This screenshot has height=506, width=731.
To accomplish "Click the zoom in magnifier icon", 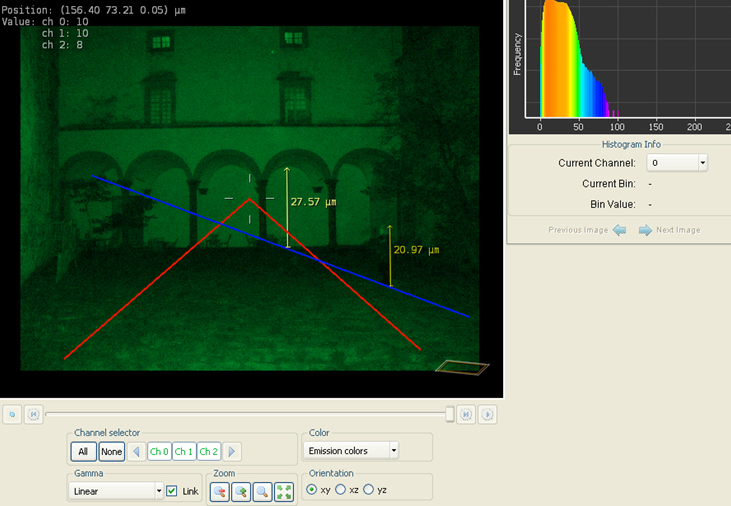I will (x=240, y=491).
